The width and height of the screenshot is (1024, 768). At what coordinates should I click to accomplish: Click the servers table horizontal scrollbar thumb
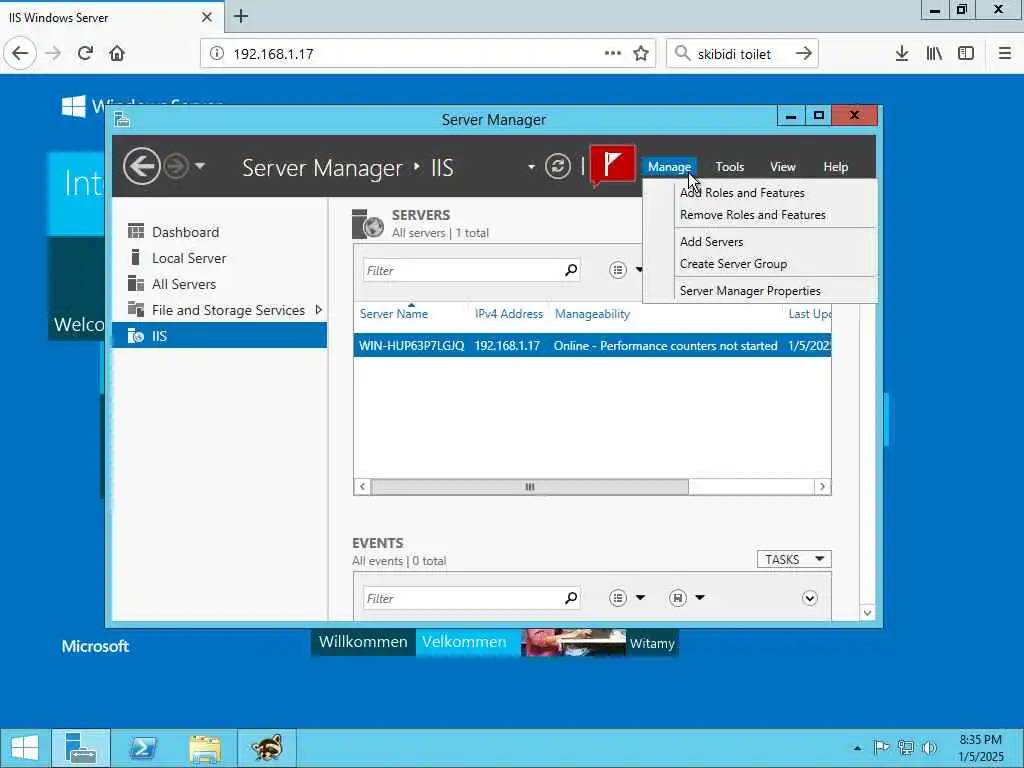coord(530,487)
